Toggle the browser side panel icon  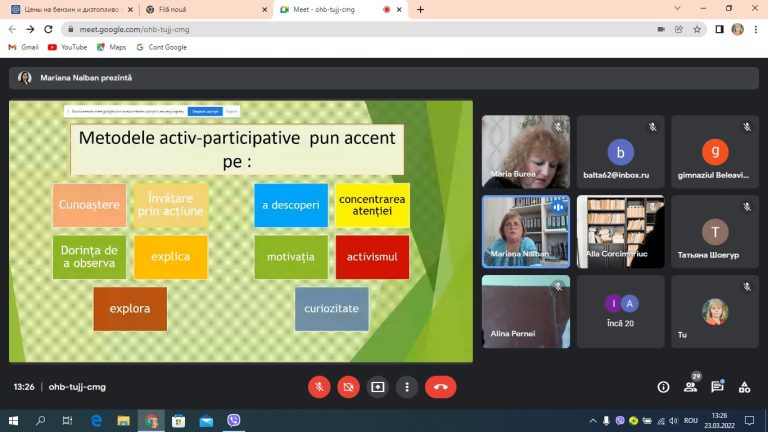click(719, 29)
